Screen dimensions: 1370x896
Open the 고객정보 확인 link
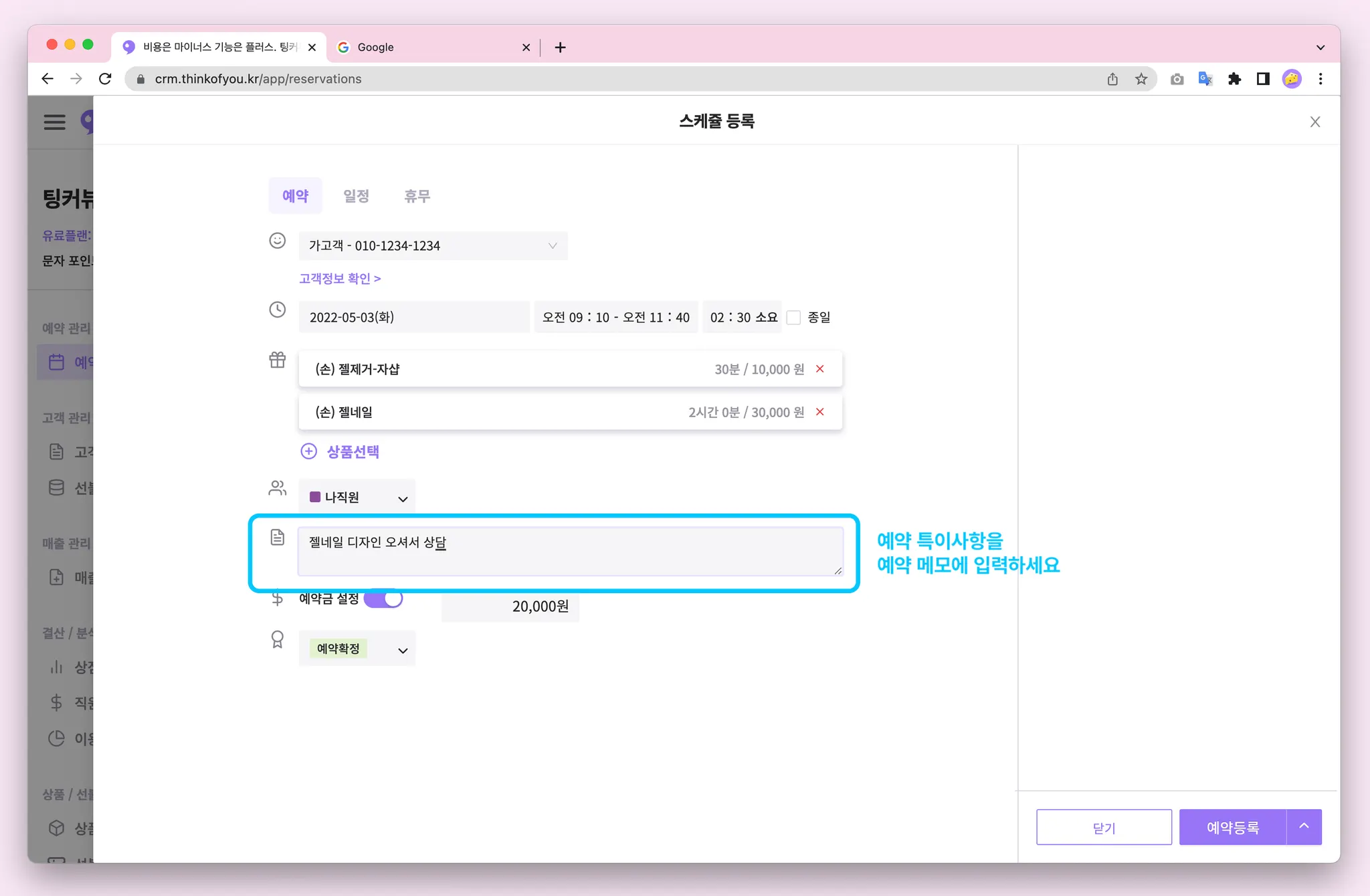point(340,278)
